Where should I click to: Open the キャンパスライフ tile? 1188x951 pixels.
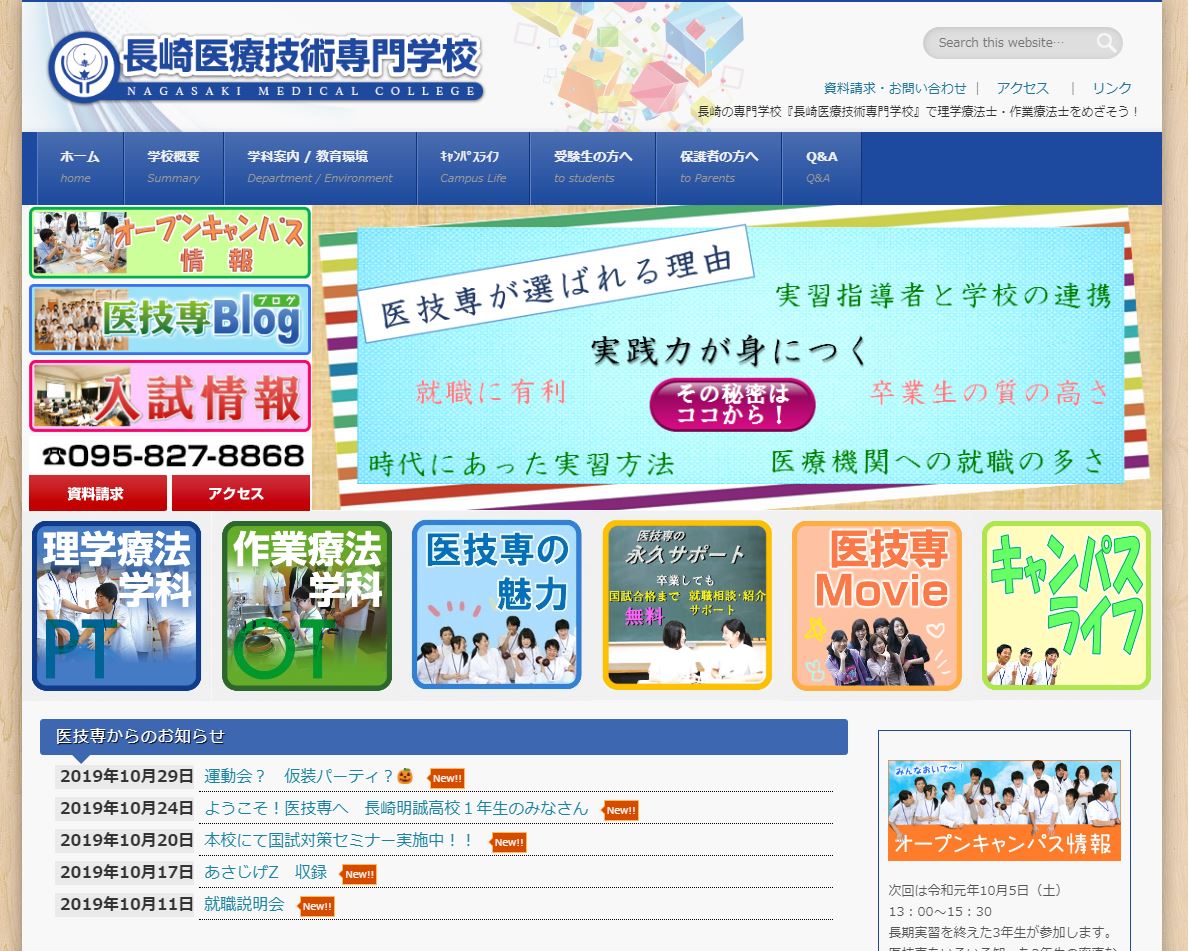[1066, 604]
